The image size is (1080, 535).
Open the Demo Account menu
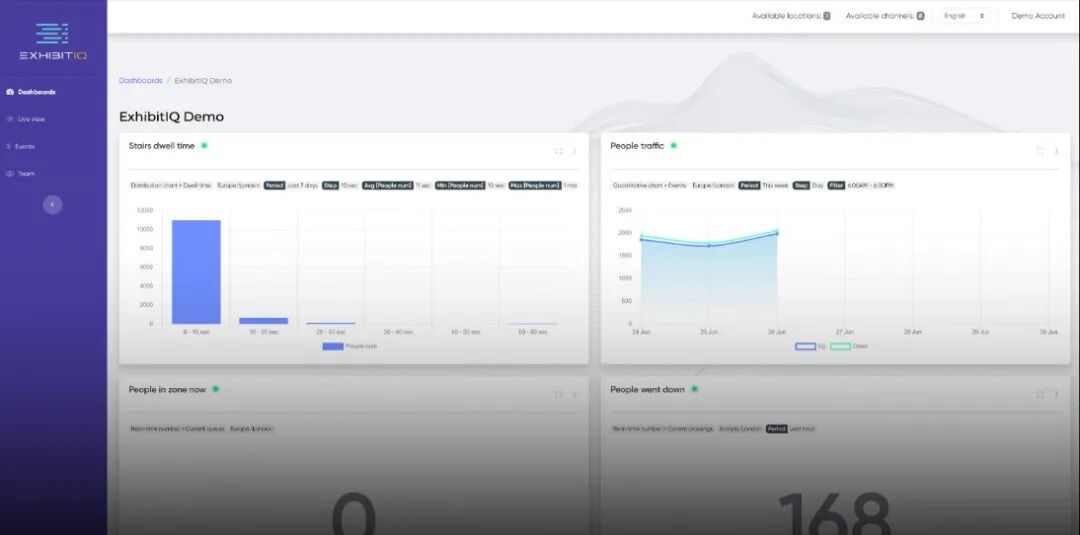1038,16
